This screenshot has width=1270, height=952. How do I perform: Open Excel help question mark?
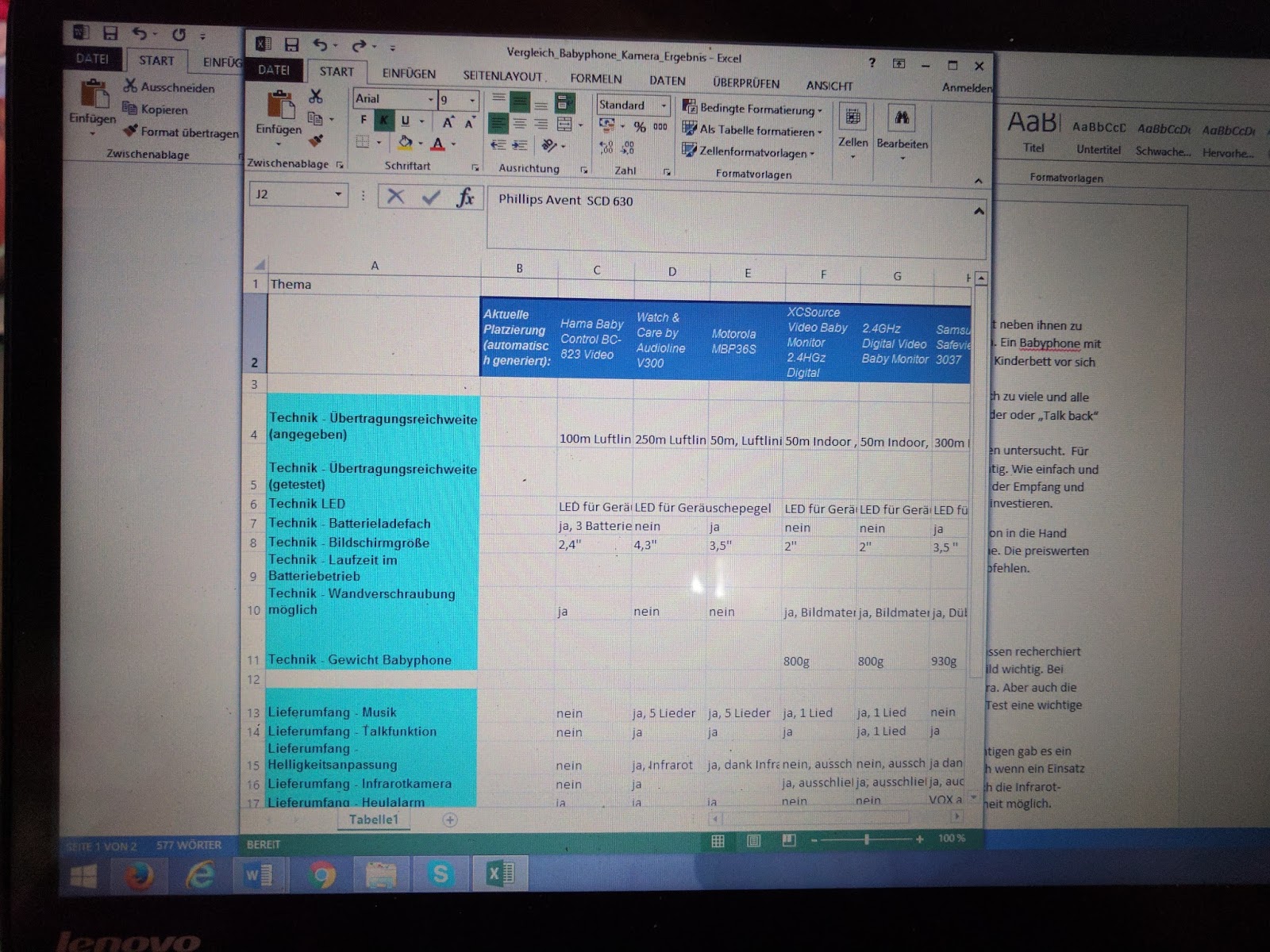click(872, 63)
